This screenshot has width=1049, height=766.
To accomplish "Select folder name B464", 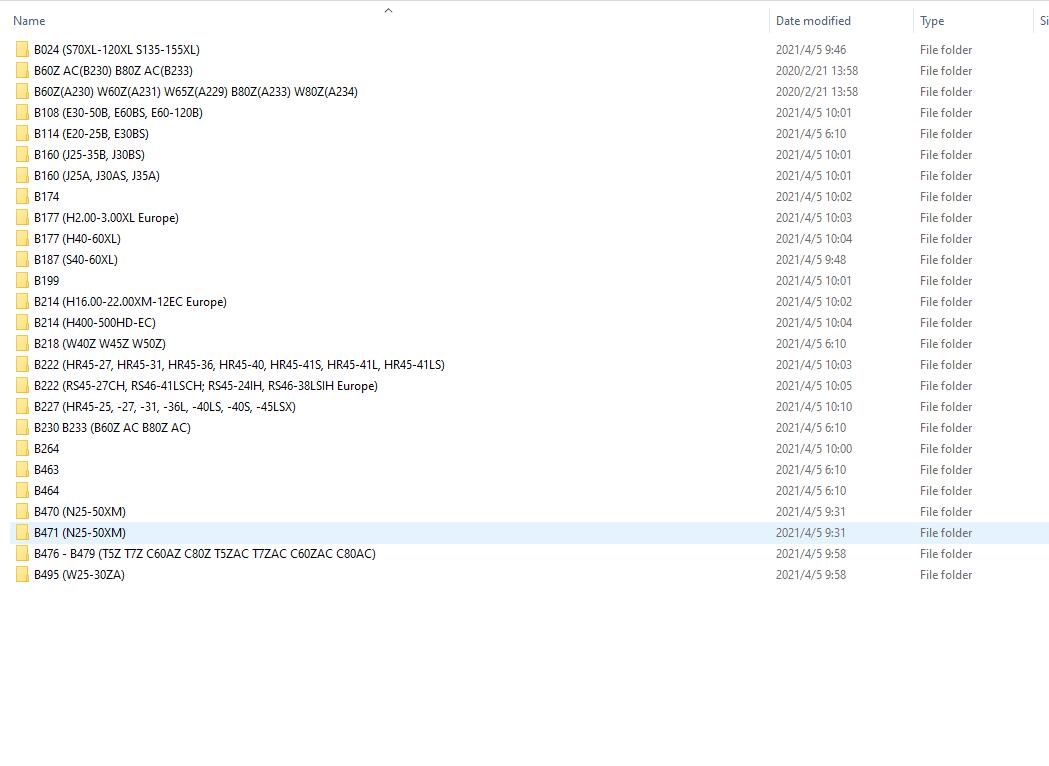I will (46, 490).
